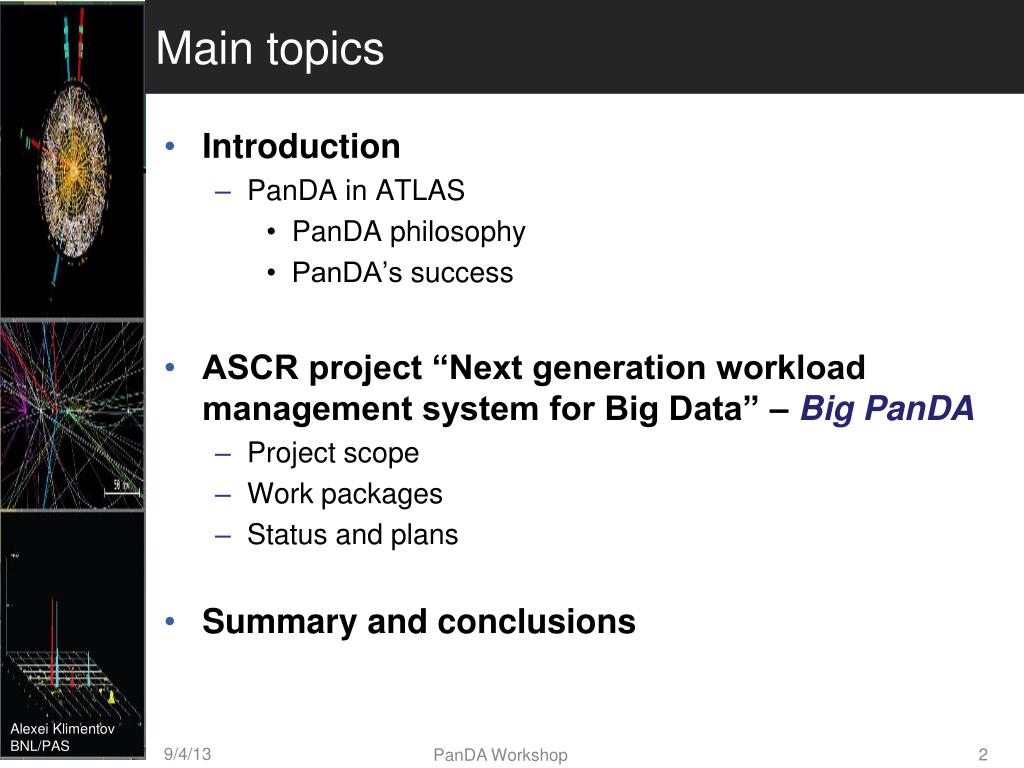Select the 'Introduction' heading
This screenshot has height=768, width=1024.
click(301, 146)
